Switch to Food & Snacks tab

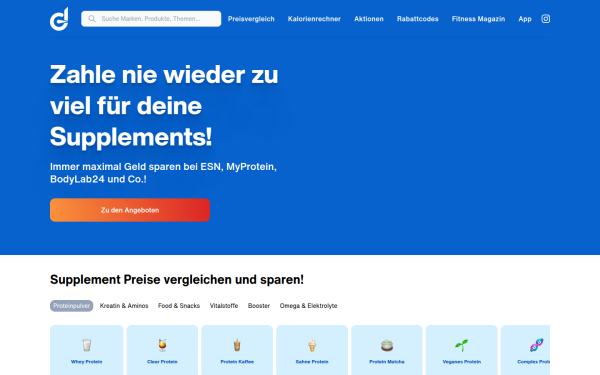pyautogui.click(x=179, y=306)
